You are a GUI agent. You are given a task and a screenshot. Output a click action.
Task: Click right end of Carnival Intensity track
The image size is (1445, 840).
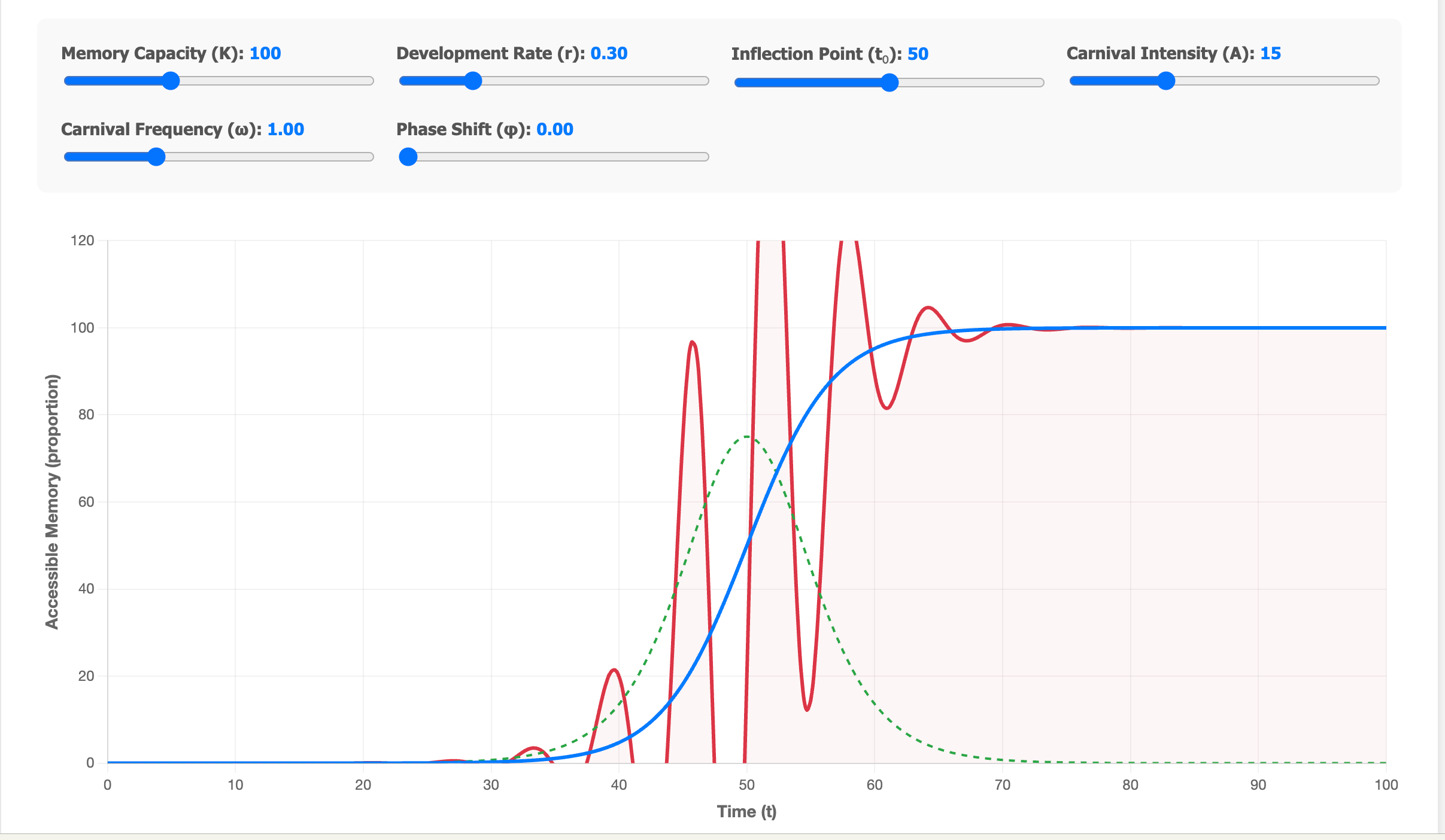click(x=1375, y=81)
